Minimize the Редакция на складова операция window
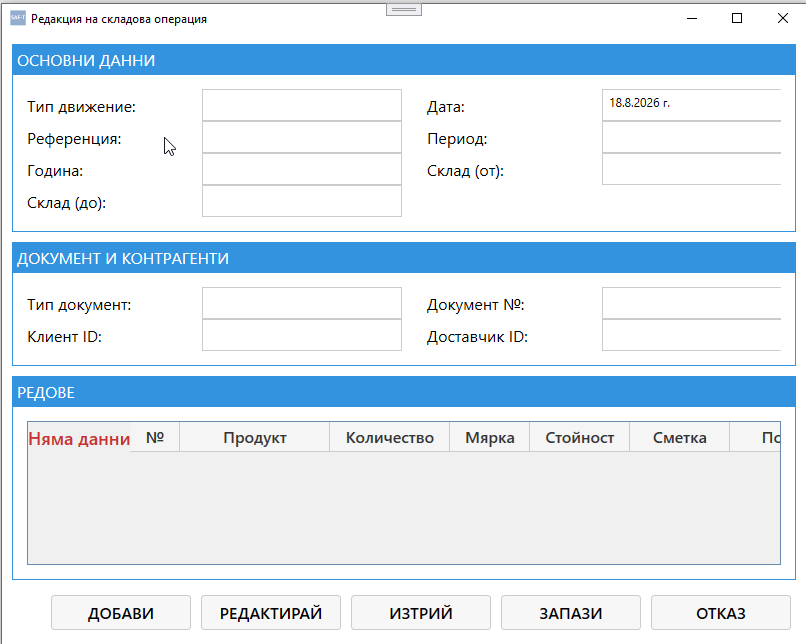The height and width of the screenshot is (644, 806). (x=692, y=19)
